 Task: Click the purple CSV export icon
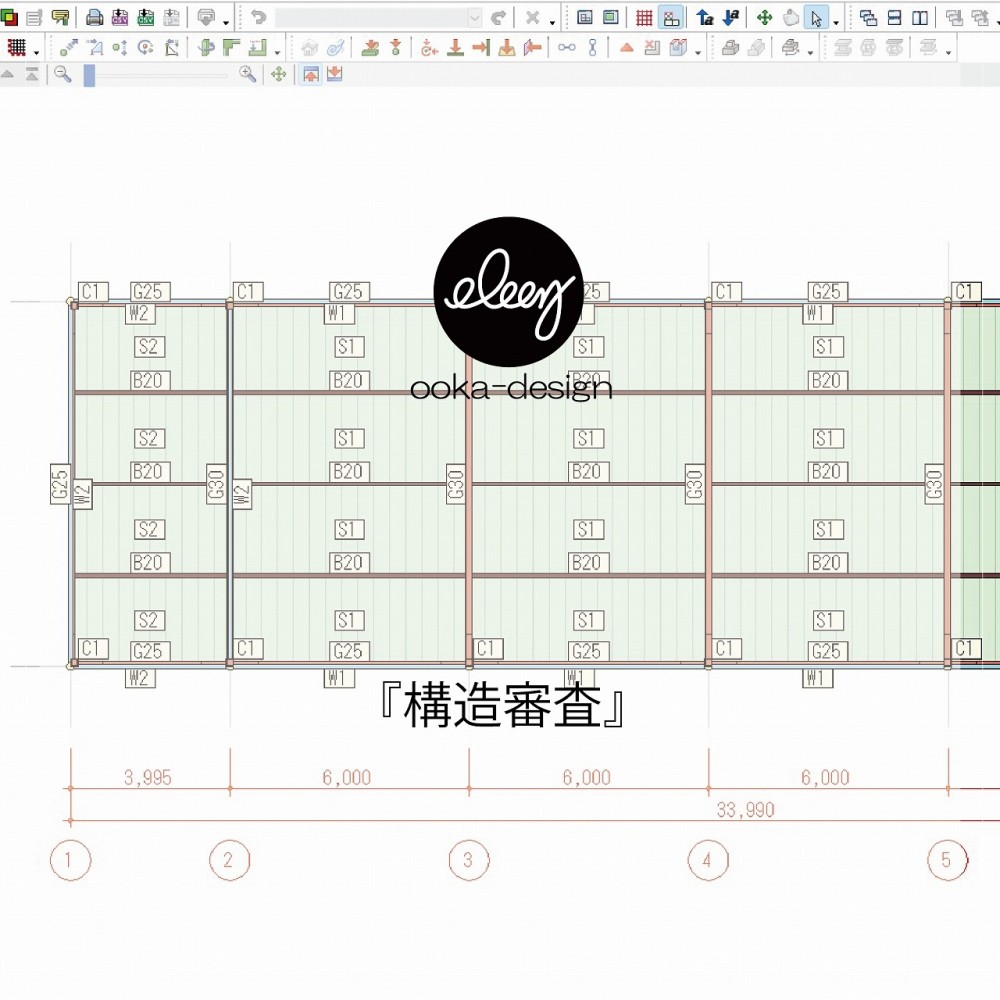pyautogui.click(x=120, y=18)
